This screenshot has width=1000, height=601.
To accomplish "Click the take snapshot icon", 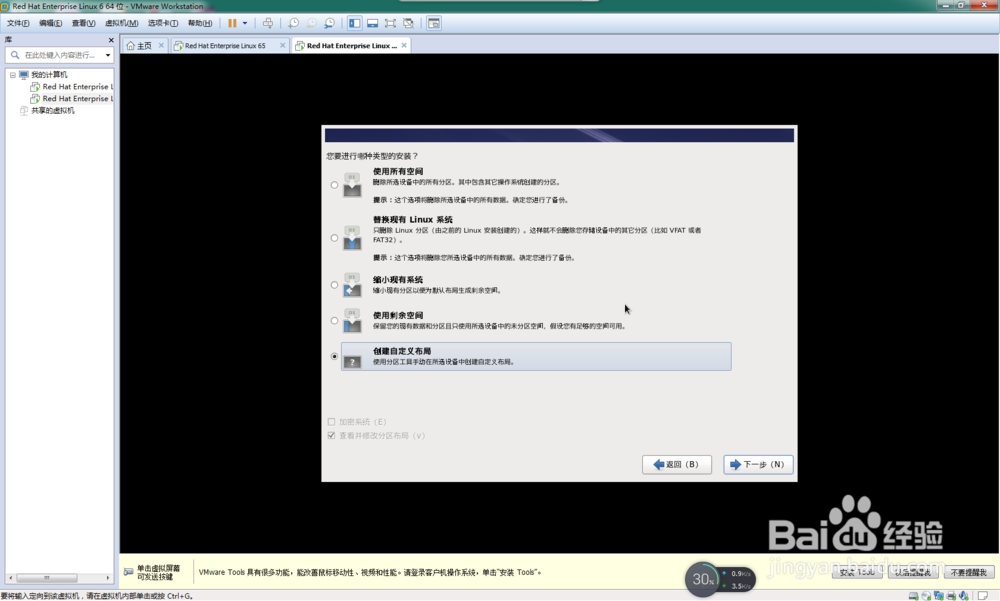I will pyautogui.click(x=293, y=23).
